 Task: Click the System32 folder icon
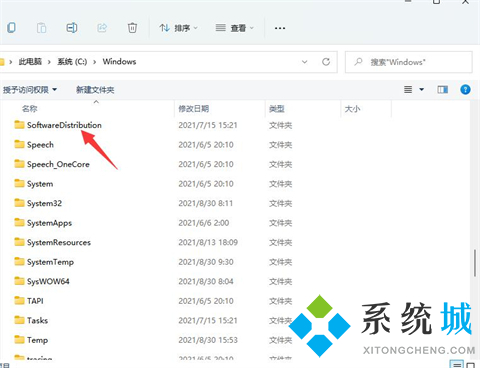pyautogui.click(x=19, y=203)
